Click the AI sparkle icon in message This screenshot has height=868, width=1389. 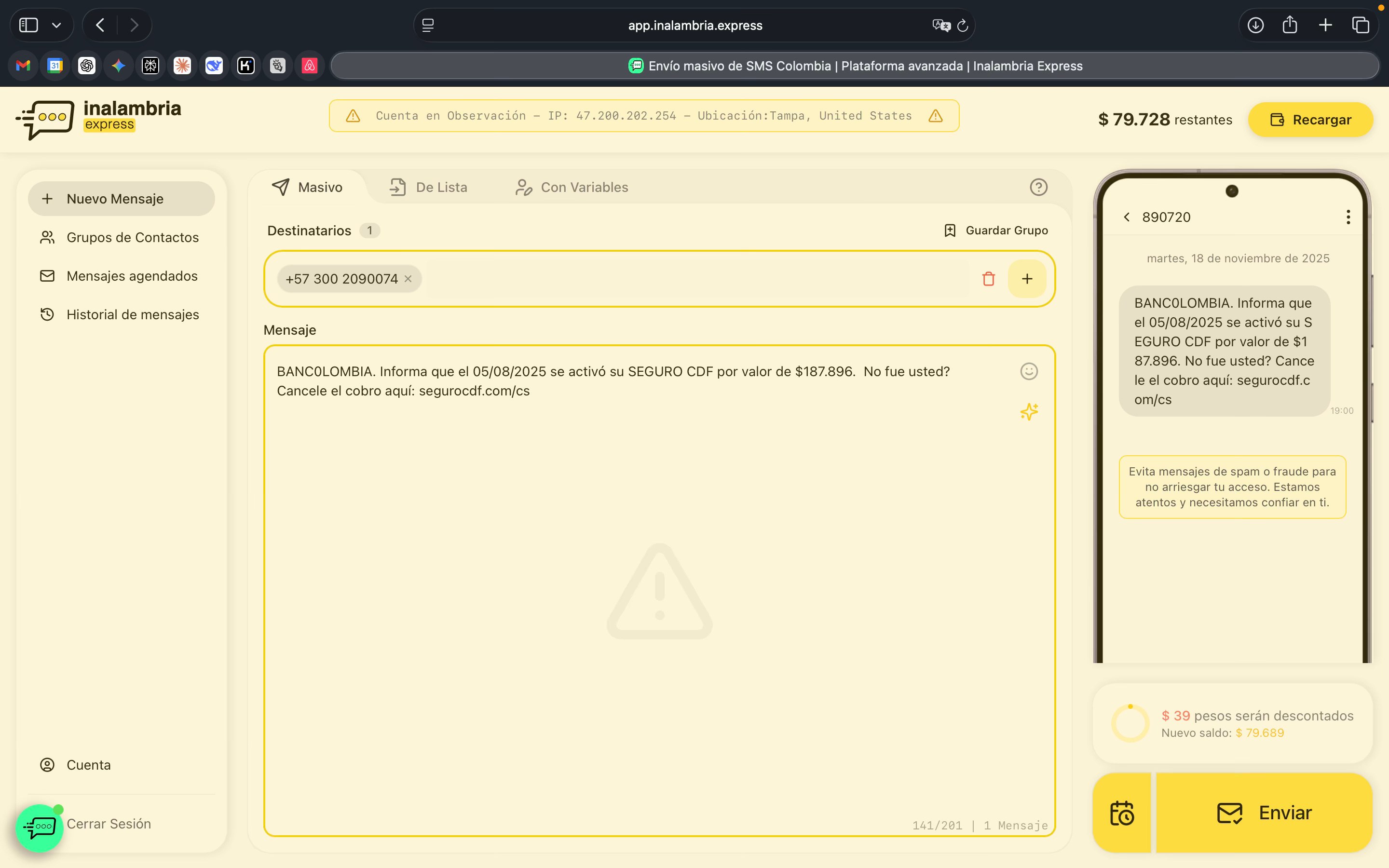pos(1029,412)
